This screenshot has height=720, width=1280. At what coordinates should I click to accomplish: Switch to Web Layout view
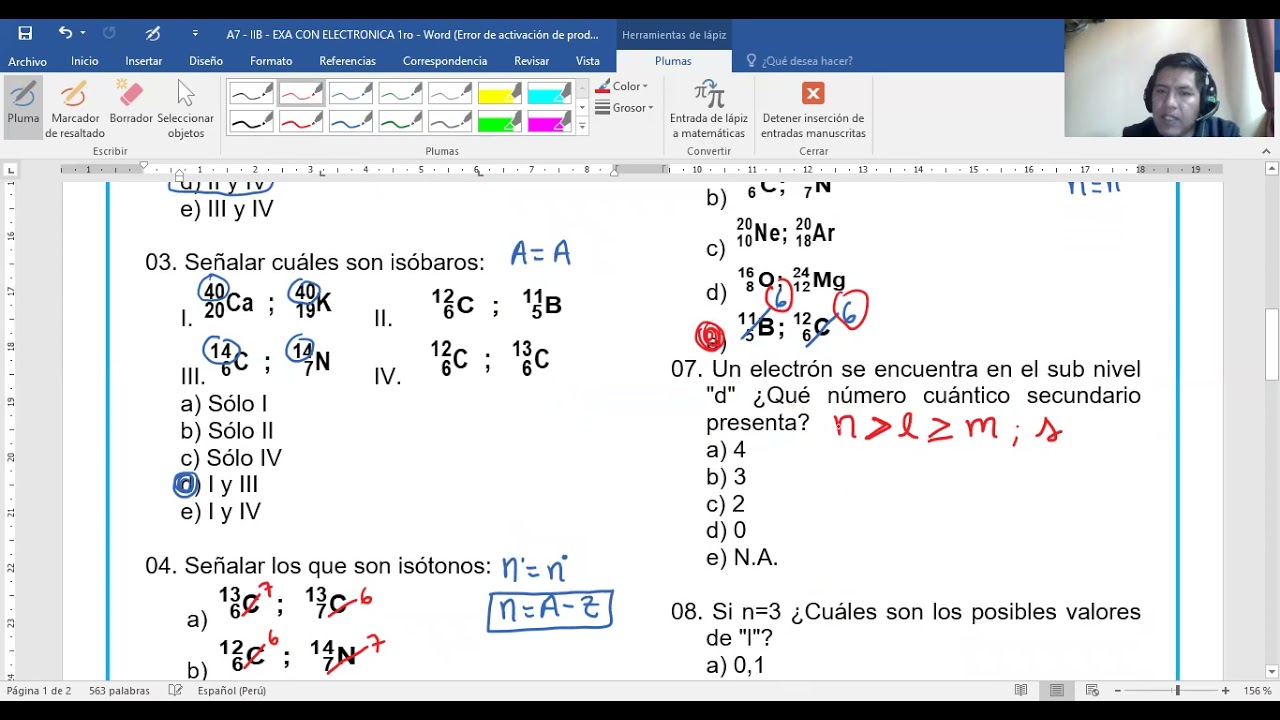pos(1092,691)
